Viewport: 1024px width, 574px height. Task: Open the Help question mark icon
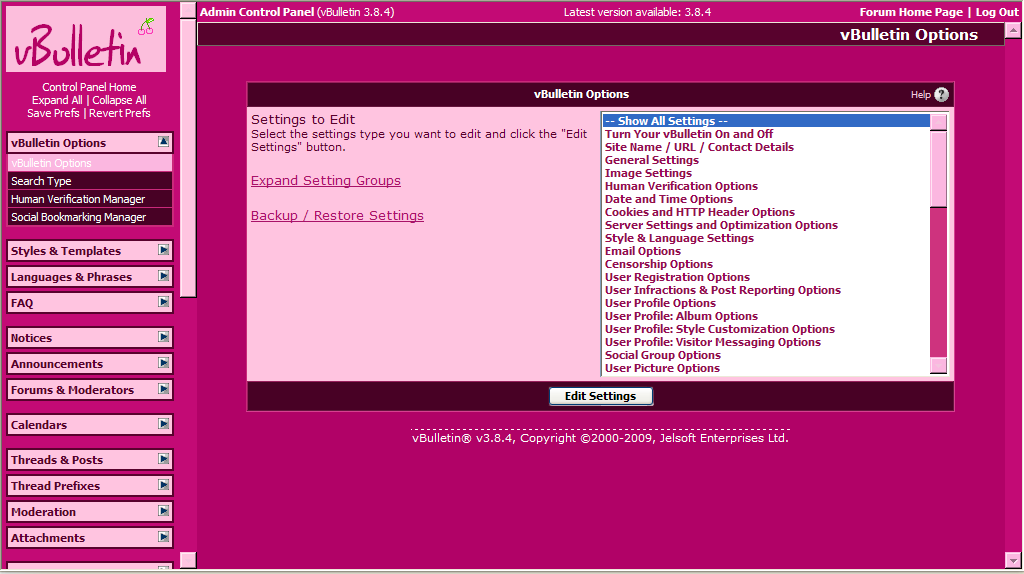(941, 95)
